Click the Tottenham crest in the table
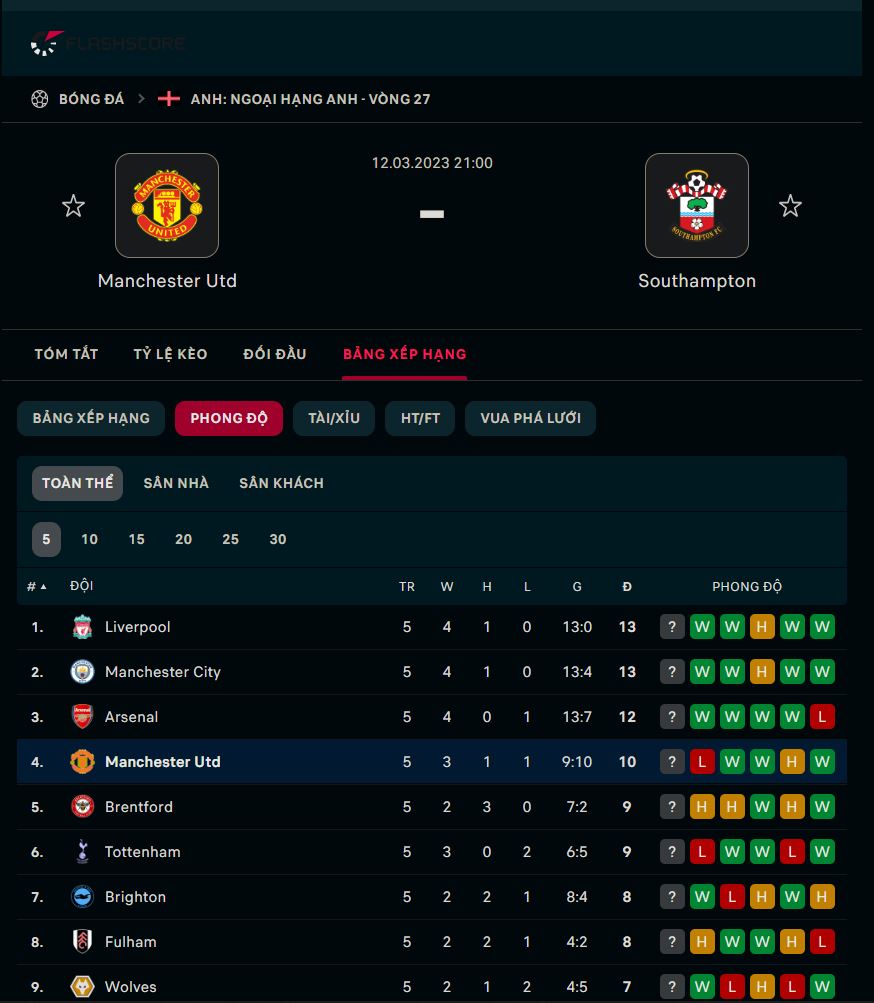 pos(83,851)
